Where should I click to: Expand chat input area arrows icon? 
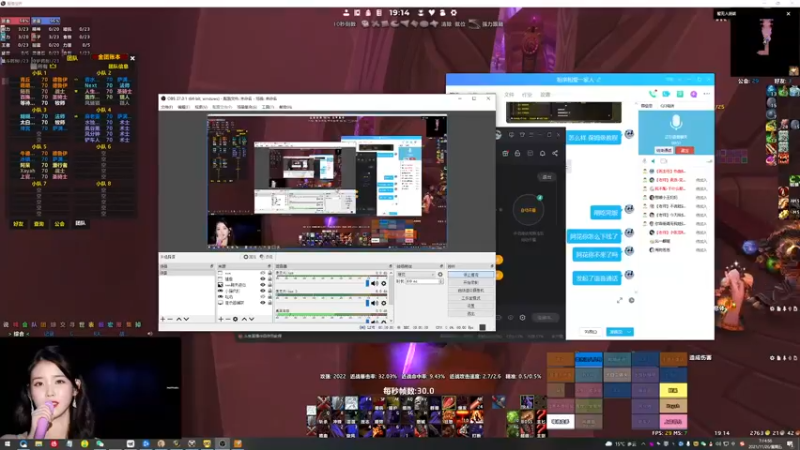[x=619, y=301]
